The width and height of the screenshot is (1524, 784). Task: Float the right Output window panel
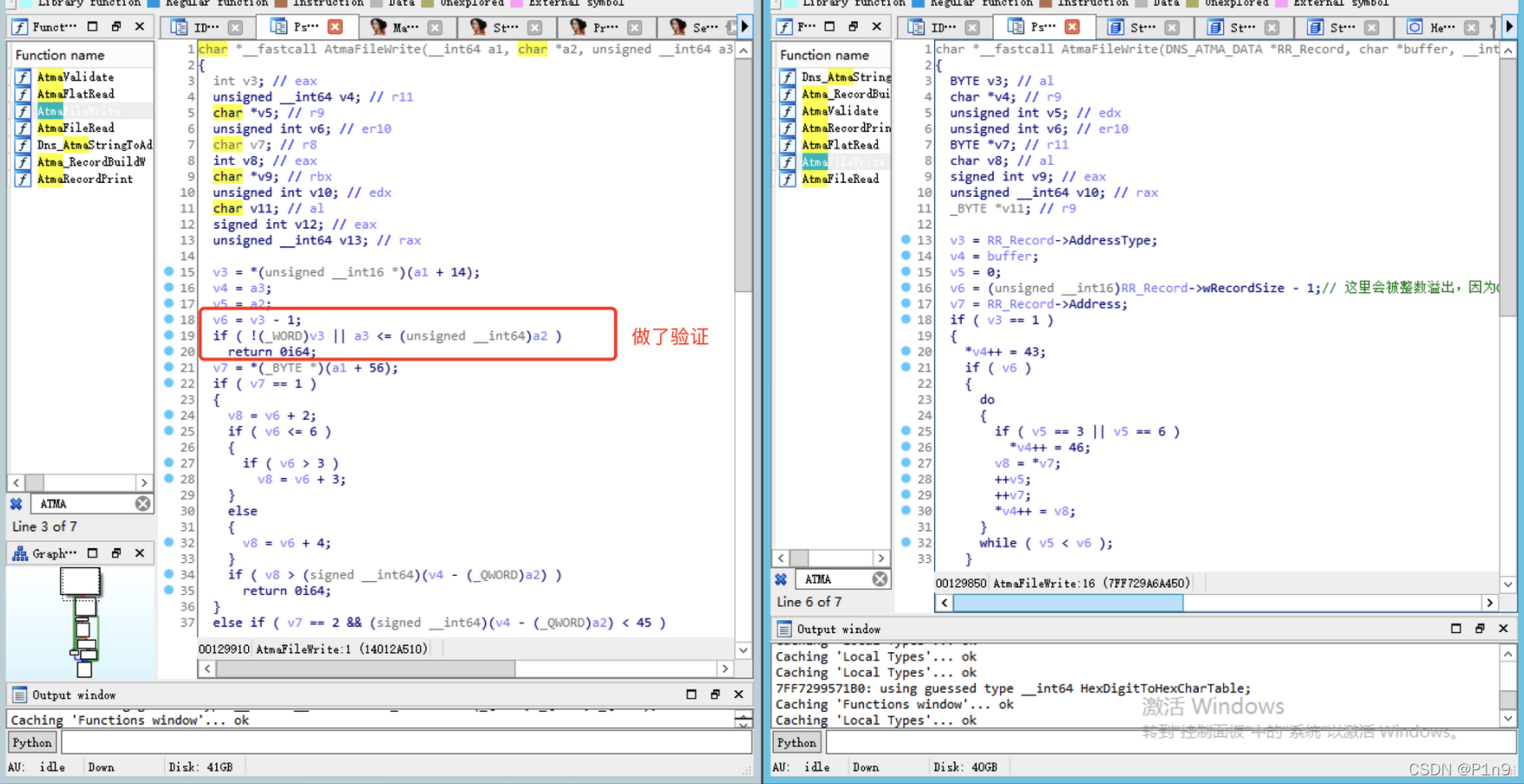coord(1480,629)
